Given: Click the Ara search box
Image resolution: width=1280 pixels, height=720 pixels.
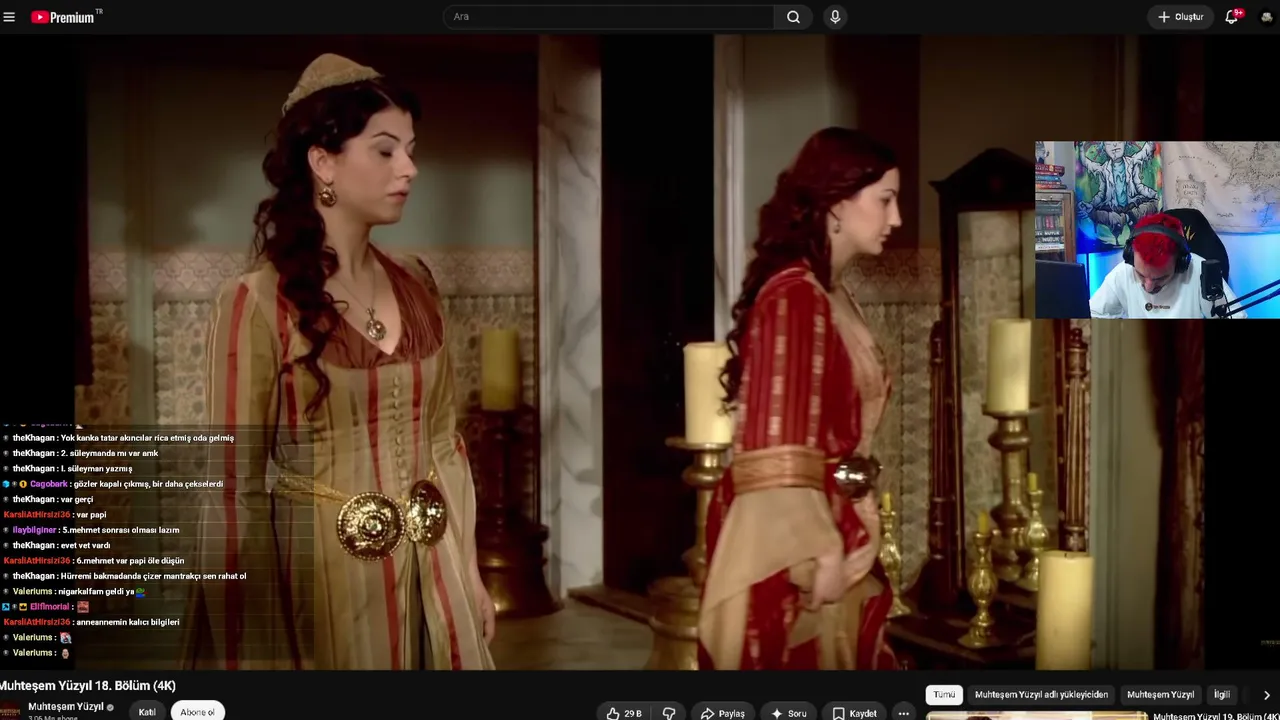Looking at the screenshot, I should (609, 17).
